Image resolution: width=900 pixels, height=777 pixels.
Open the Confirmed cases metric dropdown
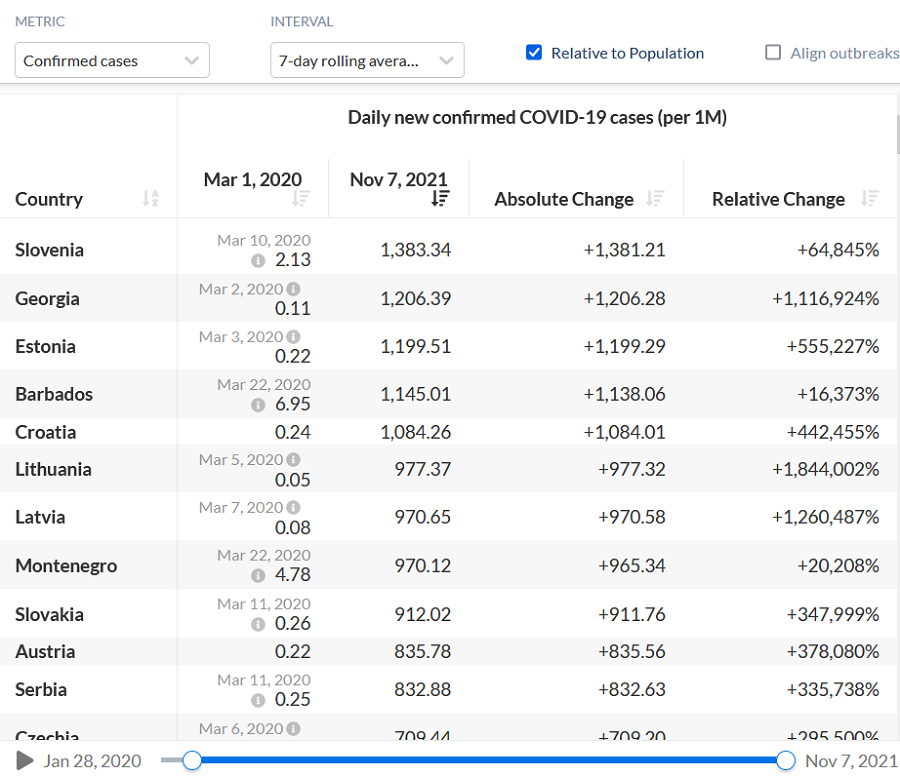[x=112, y=61]
